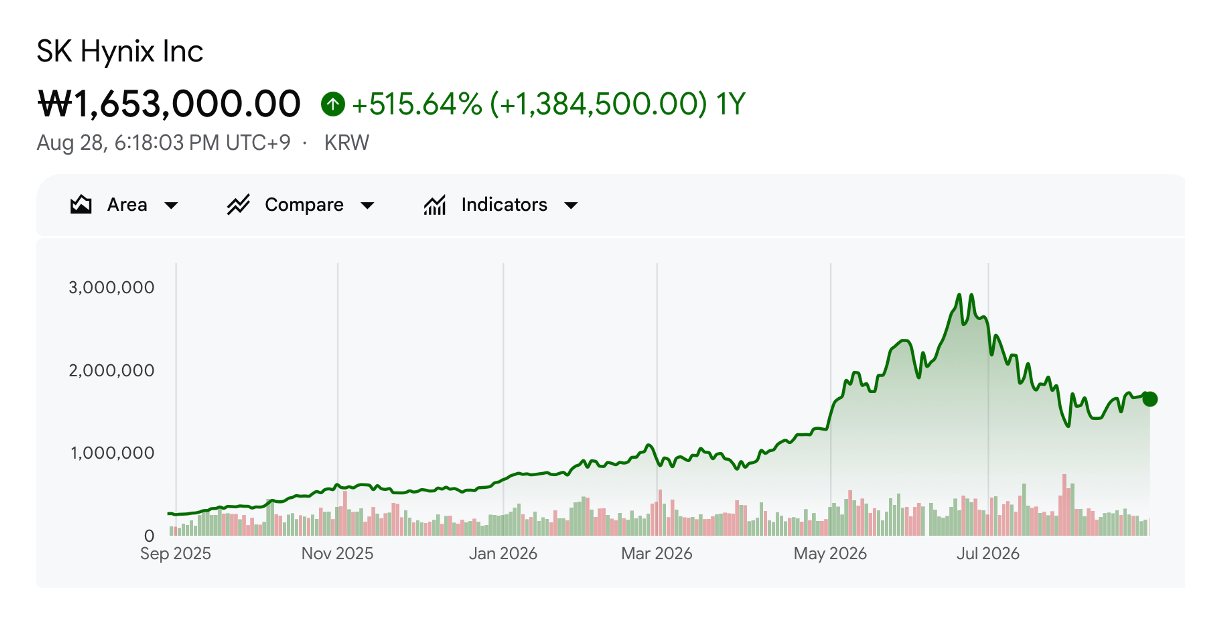Click the ₩1,653,000.00 price value
The image size is (1218, 626).
click(169, 103)
